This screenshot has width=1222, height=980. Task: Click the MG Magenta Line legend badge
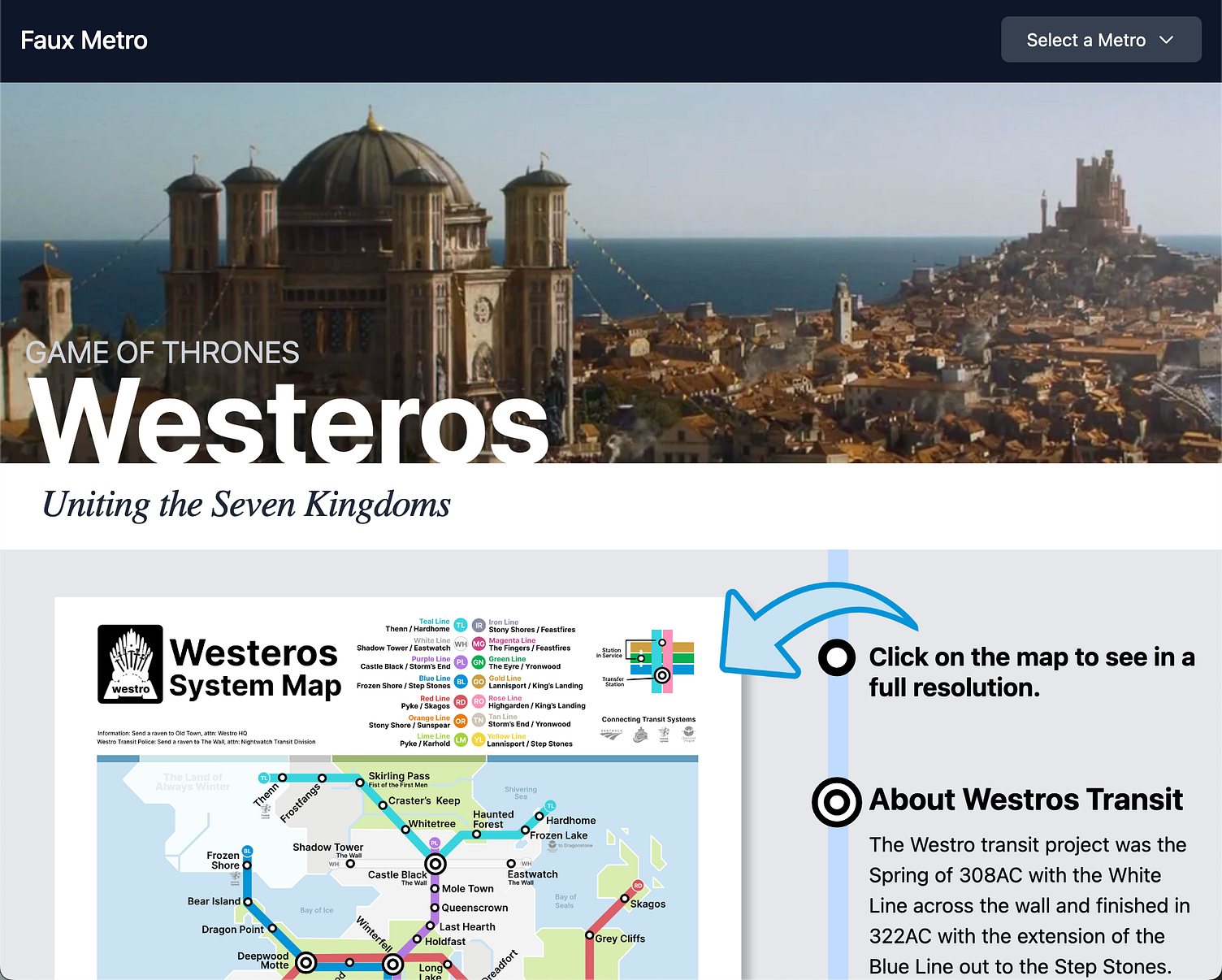tap(479, 644)
